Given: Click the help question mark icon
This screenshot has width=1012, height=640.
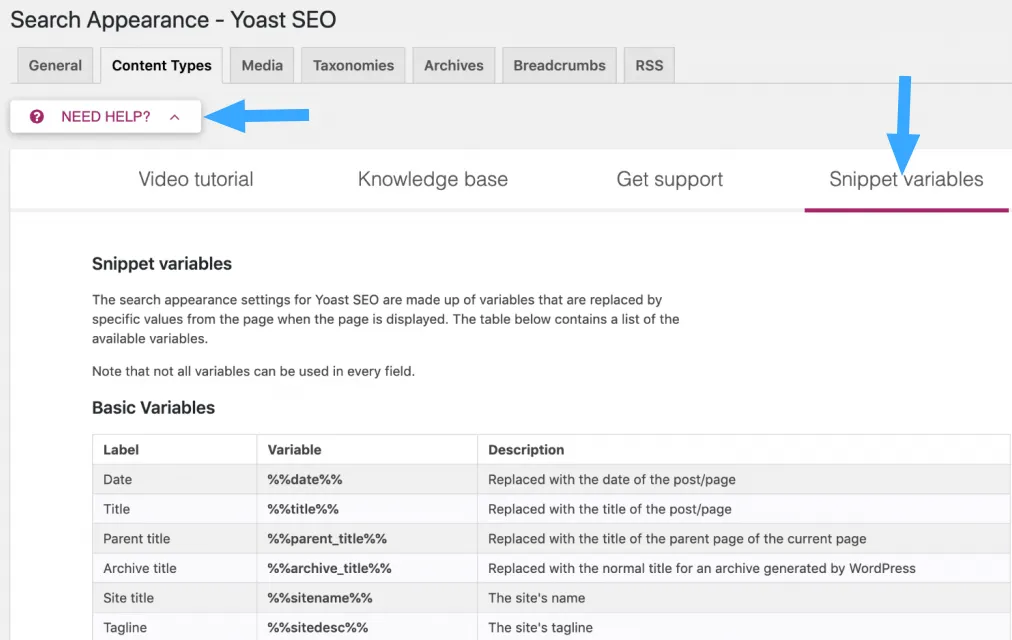Looking at the screenshot, I should 38,116.
